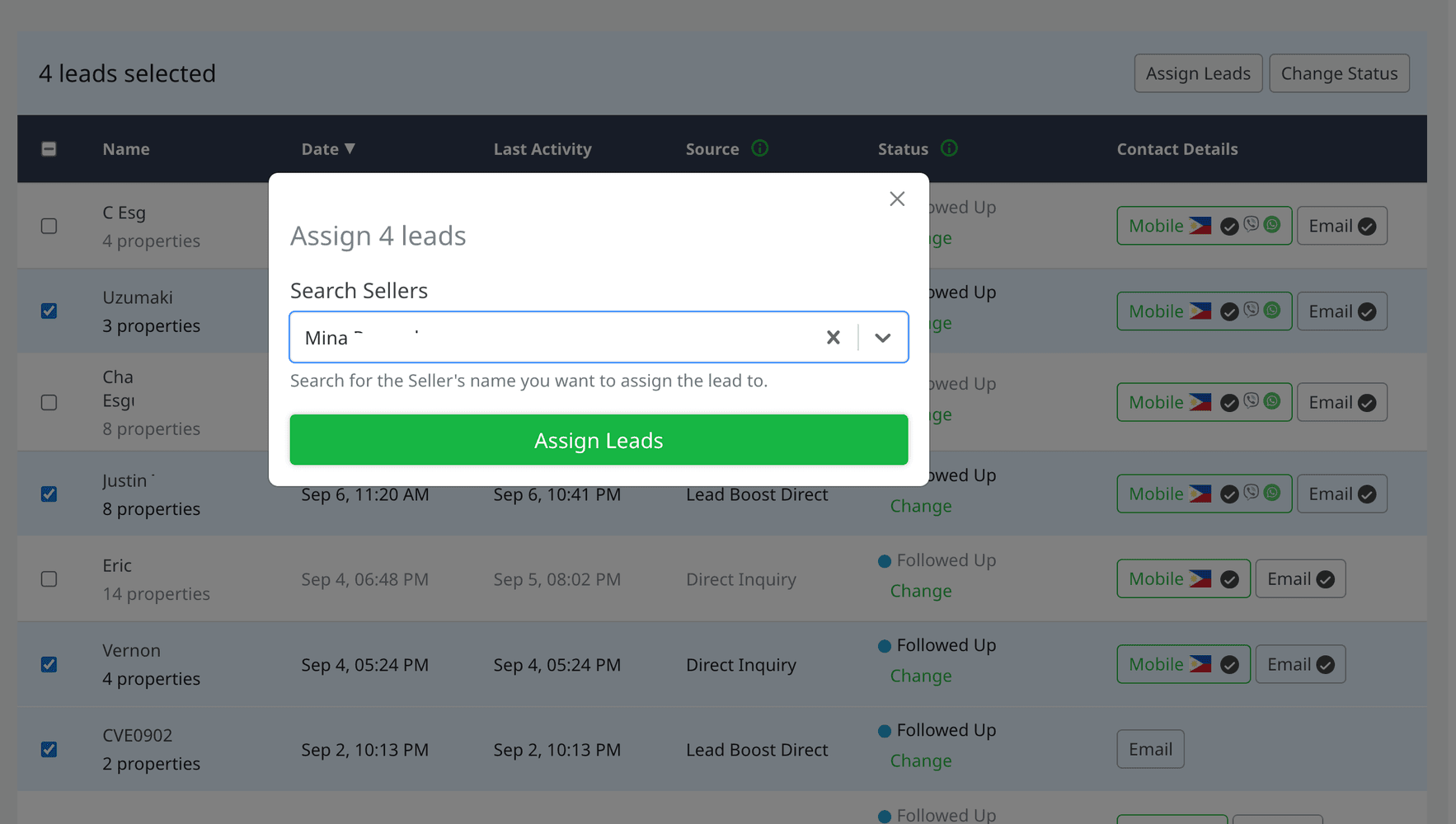Check the checkbox for Eric's lead

[x=49, y=579]
